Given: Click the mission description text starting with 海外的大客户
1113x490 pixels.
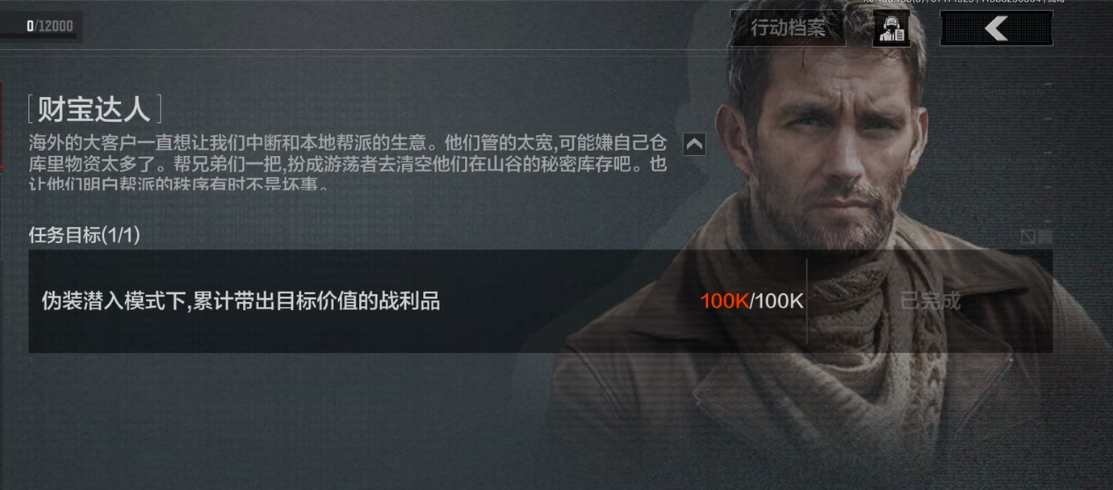Looking at the screenshot, I should coord(348,161).
